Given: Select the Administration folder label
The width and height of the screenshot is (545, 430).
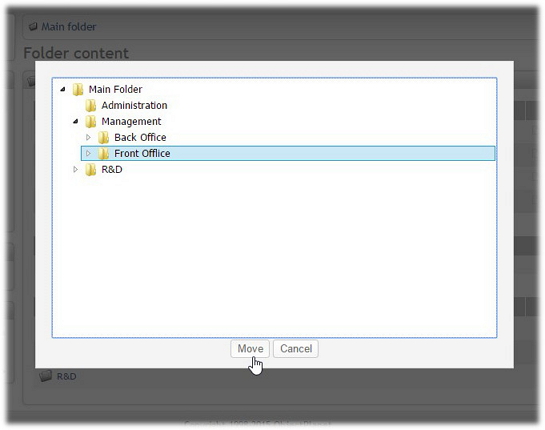Looking at the screenshot, I should click(134, 105).
